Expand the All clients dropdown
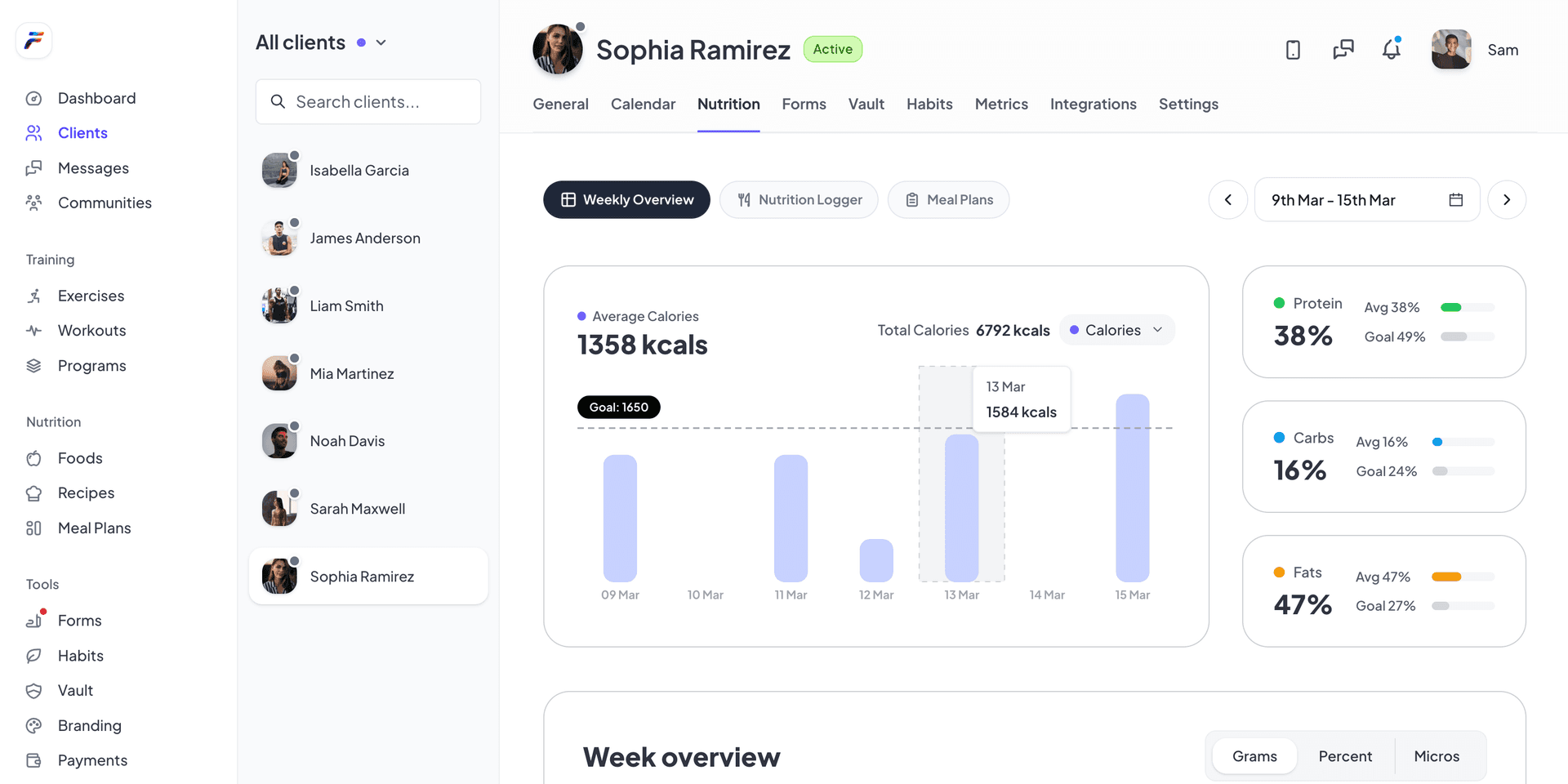1568x784 pixels. tap(380, 42)
